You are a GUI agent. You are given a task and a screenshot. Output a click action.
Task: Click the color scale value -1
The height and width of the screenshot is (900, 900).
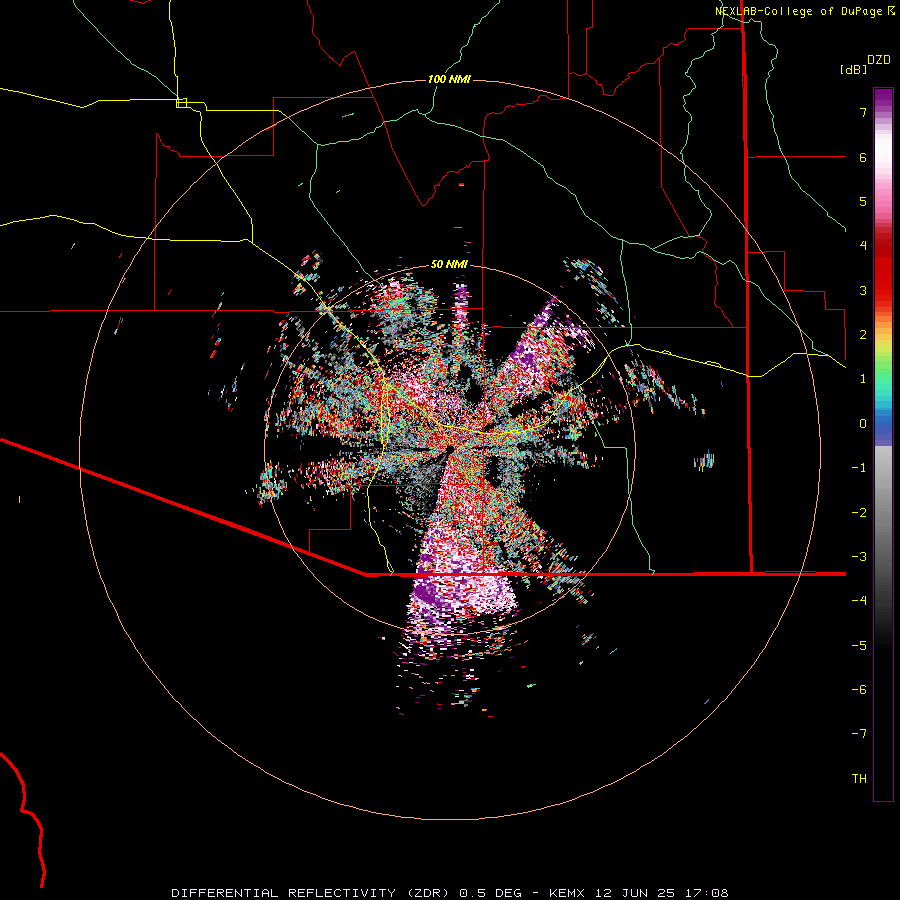(859, 468)
